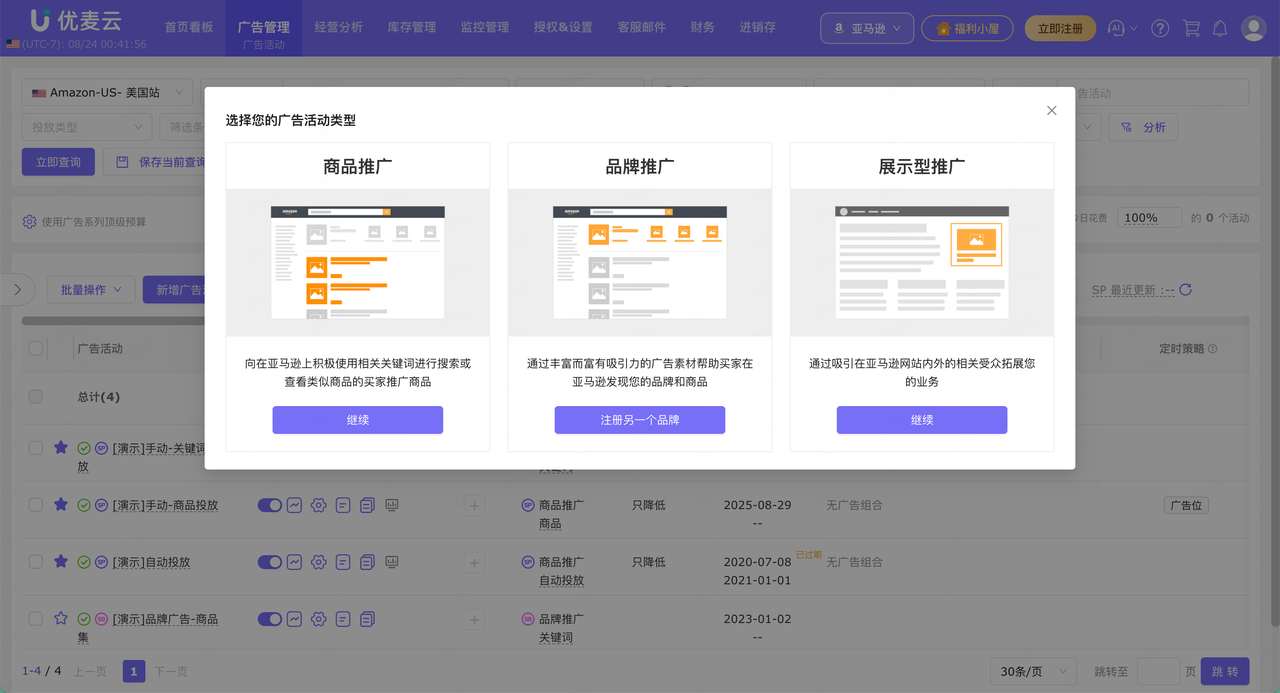Open the 批量操作 dropdown

click(x=91, y=290)
